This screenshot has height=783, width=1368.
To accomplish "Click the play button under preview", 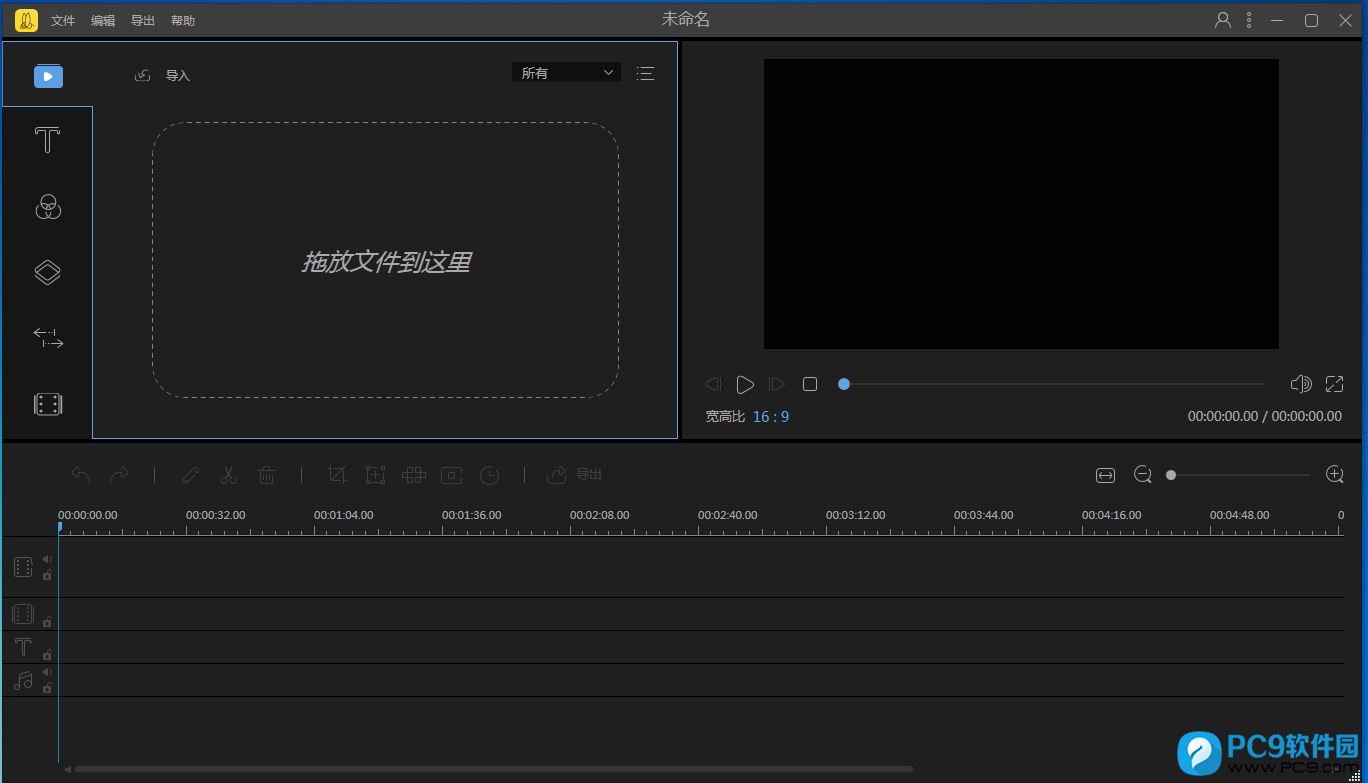I will (744, 384).
